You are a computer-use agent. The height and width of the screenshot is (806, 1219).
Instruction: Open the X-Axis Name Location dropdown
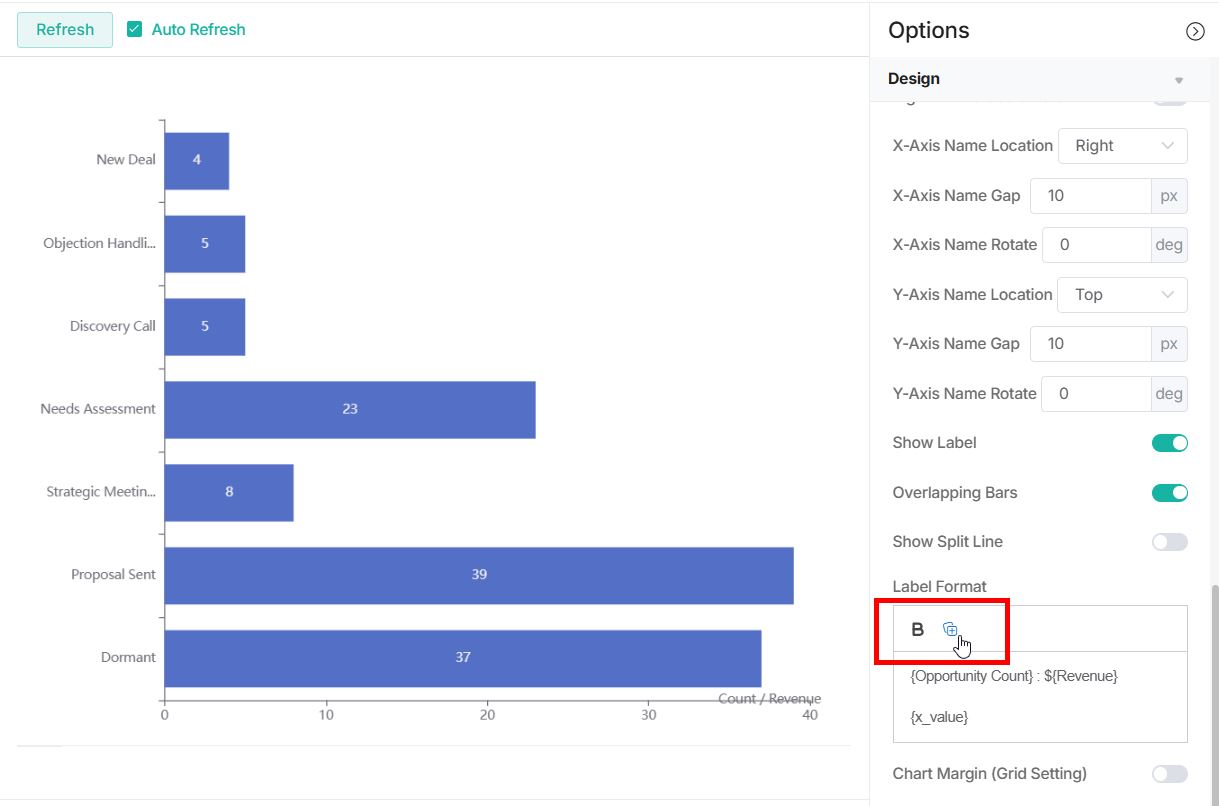coord(1122,145)
